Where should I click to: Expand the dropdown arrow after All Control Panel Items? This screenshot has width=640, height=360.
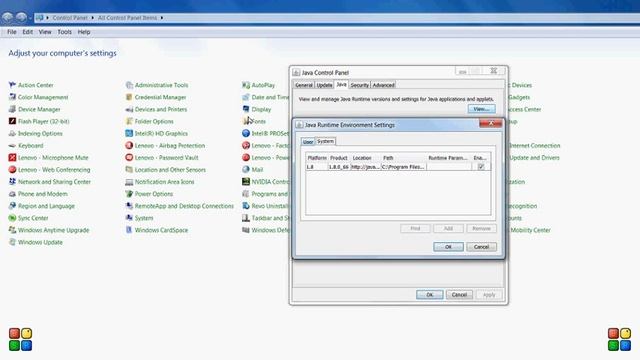pos(162,18)
